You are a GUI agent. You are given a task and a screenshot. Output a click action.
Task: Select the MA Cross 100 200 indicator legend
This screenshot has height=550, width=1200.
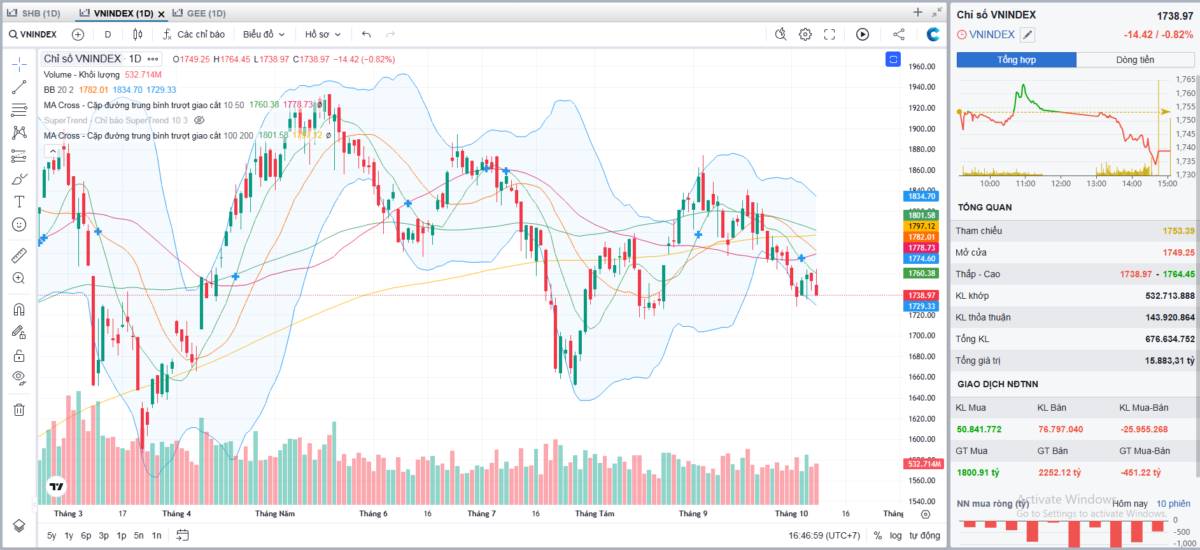(x=149, y=135)
